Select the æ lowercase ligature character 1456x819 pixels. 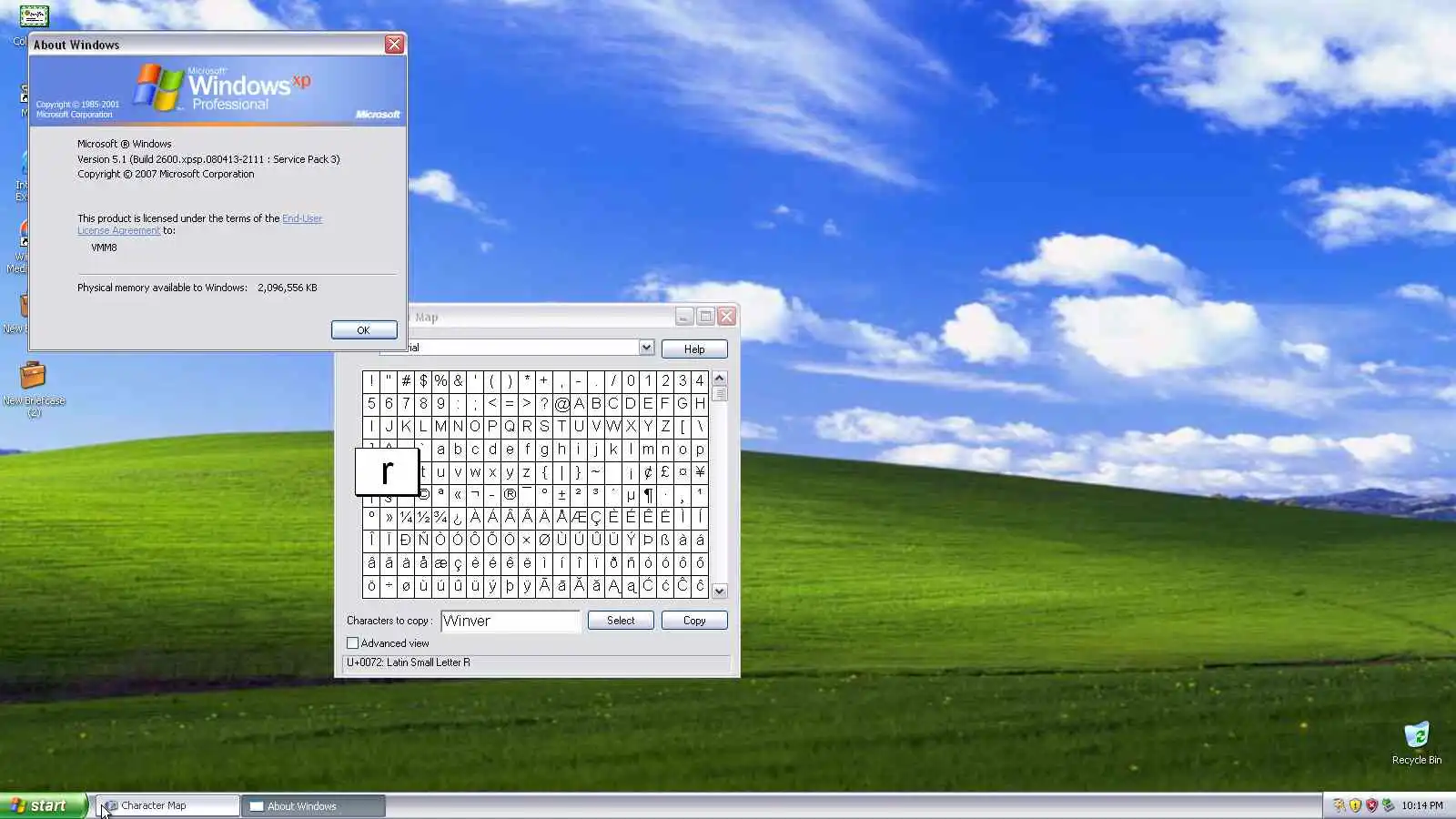[x=440, y=562]
